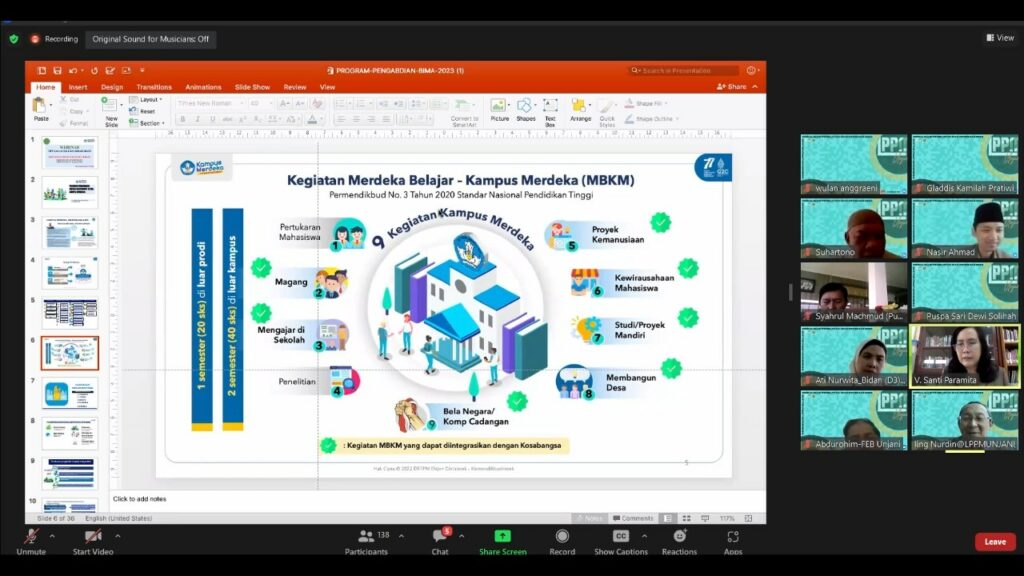
Task: Open the Shapes gallery icon
Action: coord(525,106)
